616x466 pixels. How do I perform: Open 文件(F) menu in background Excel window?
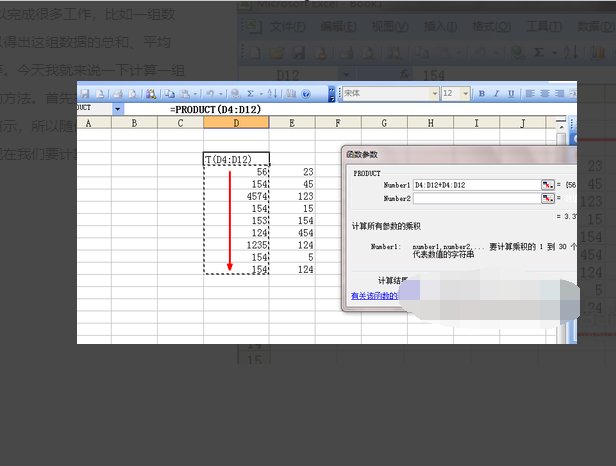[x=287, y=27]
